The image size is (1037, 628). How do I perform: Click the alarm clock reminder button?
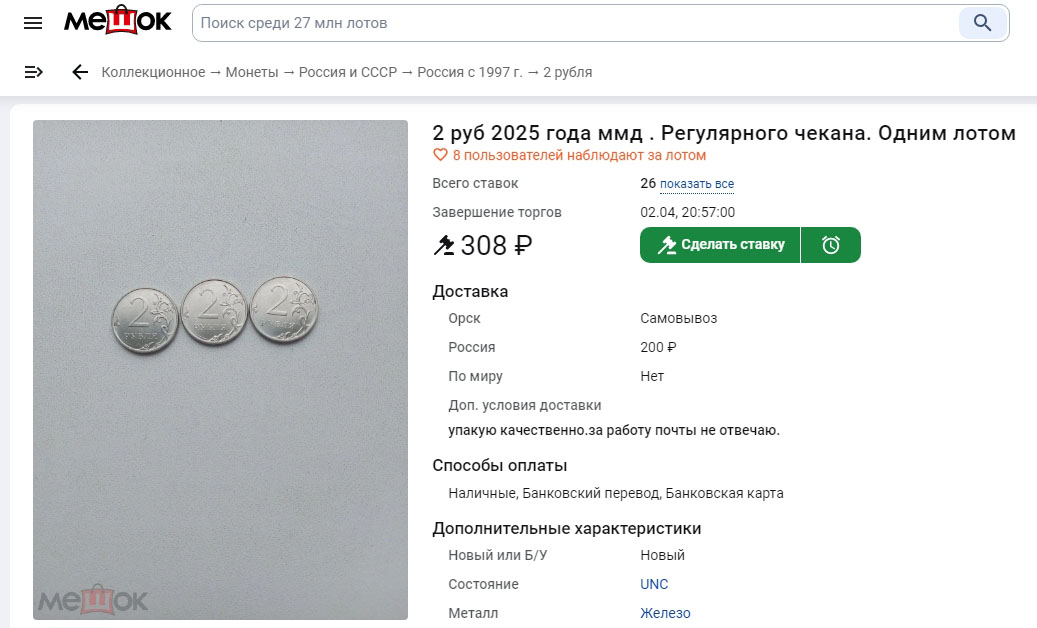point(831,245)
